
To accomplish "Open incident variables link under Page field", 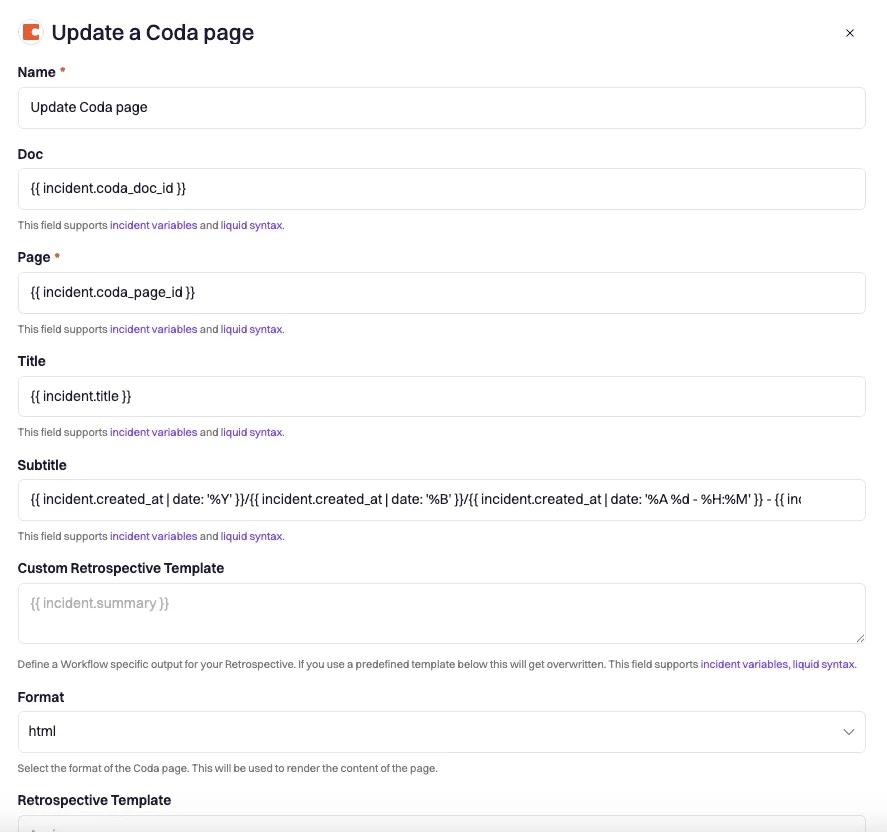I will tap(153, 329).
